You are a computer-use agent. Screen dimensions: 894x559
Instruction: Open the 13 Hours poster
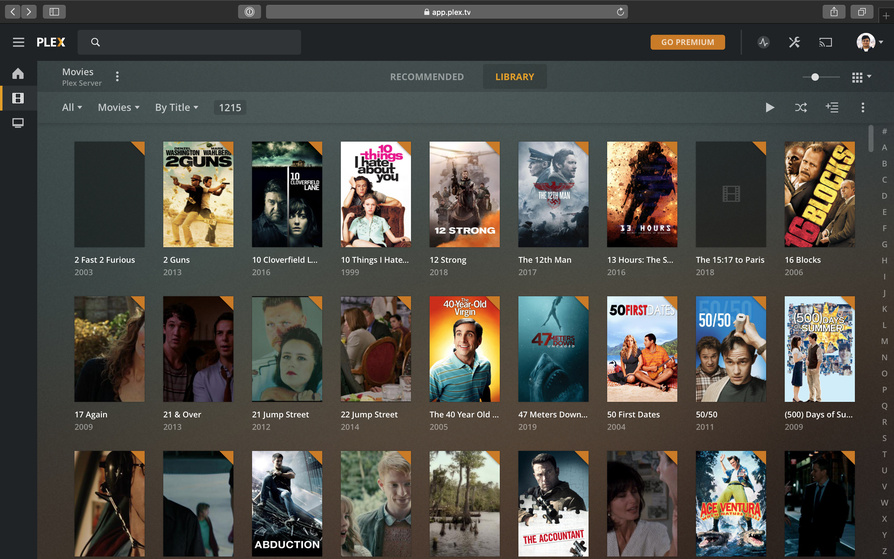pyautogui.click(x=642, y=195)
